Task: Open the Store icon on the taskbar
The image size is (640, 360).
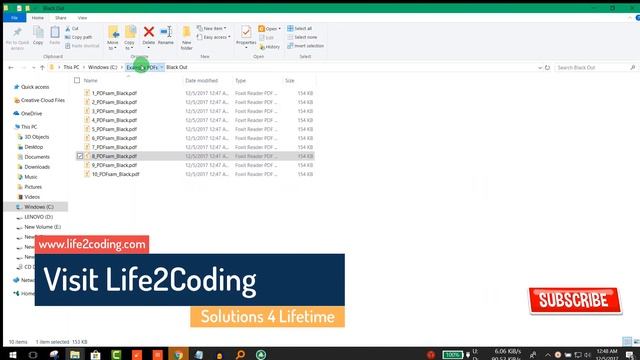Action: coord(96,354)
